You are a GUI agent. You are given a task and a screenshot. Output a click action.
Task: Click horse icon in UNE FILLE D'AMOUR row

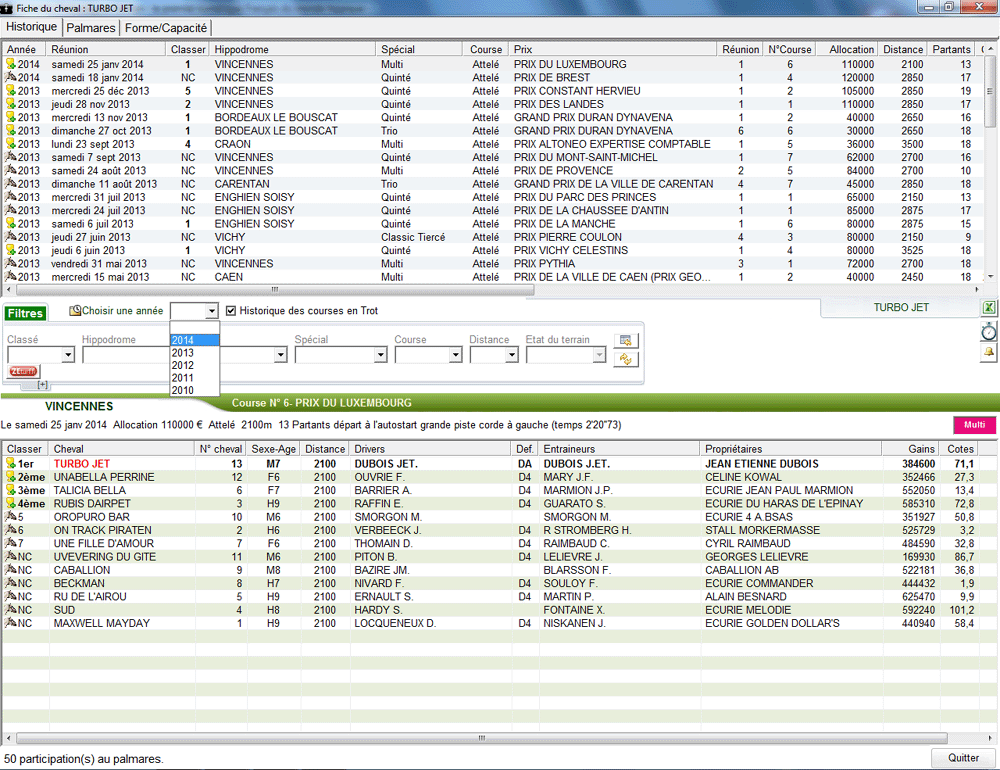(10, 543)
